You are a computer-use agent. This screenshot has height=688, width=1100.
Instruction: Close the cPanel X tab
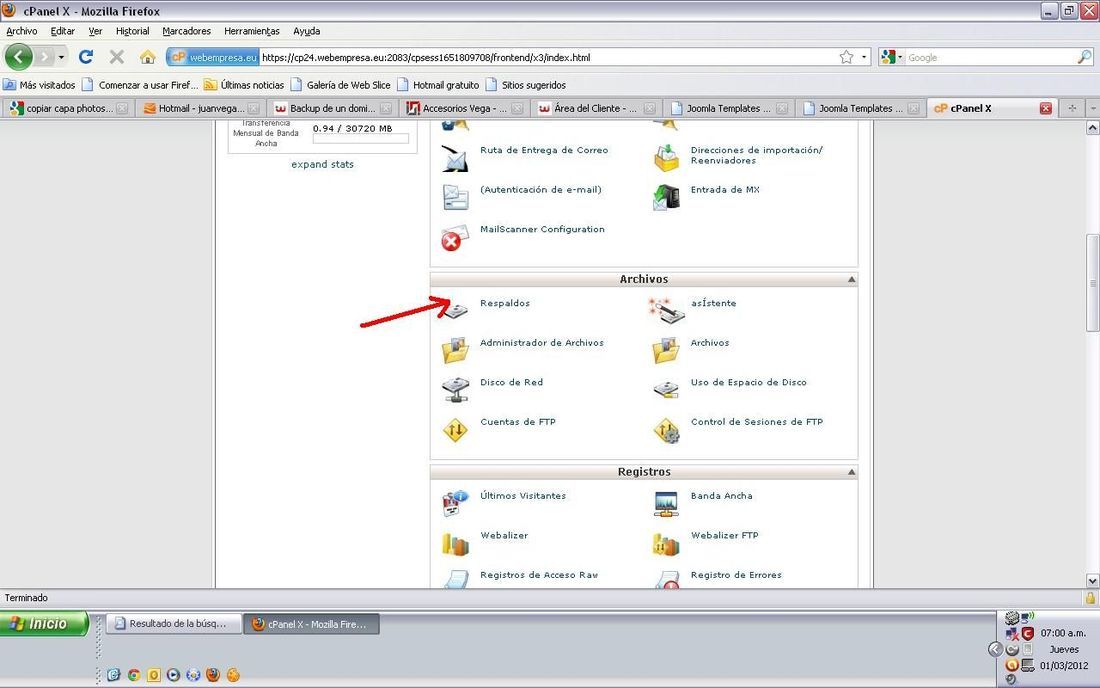tap(1045, 108)
